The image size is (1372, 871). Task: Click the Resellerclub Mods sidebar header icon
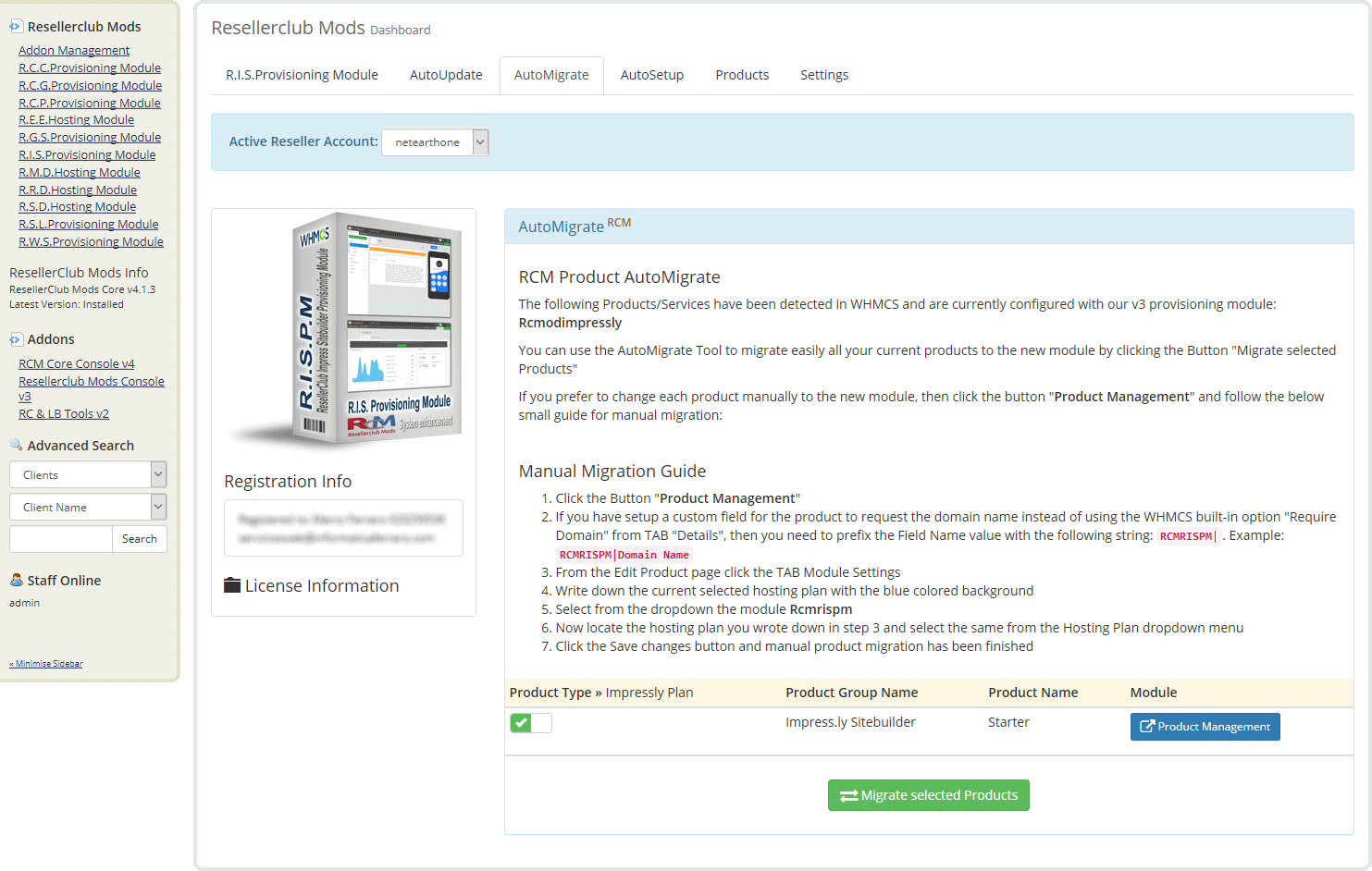tap(16, 27)
